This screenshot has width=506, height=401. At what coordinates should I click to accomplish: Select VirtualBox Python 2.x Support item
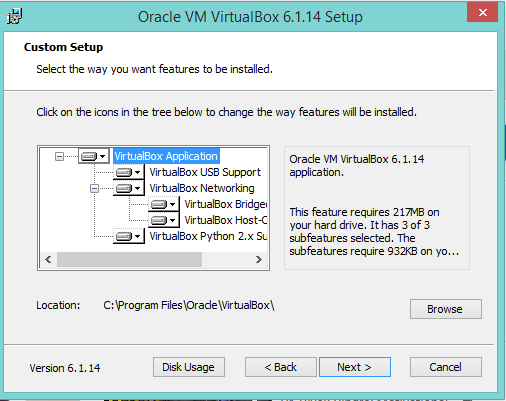click(208, 236)
